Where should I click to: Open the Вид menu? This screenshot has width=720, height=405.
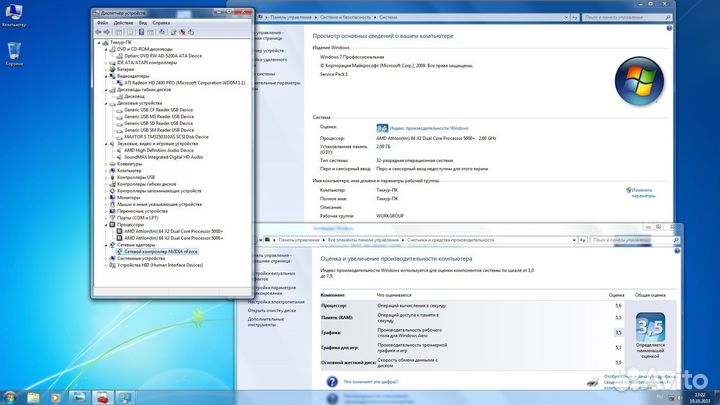(x=143, y=22)
